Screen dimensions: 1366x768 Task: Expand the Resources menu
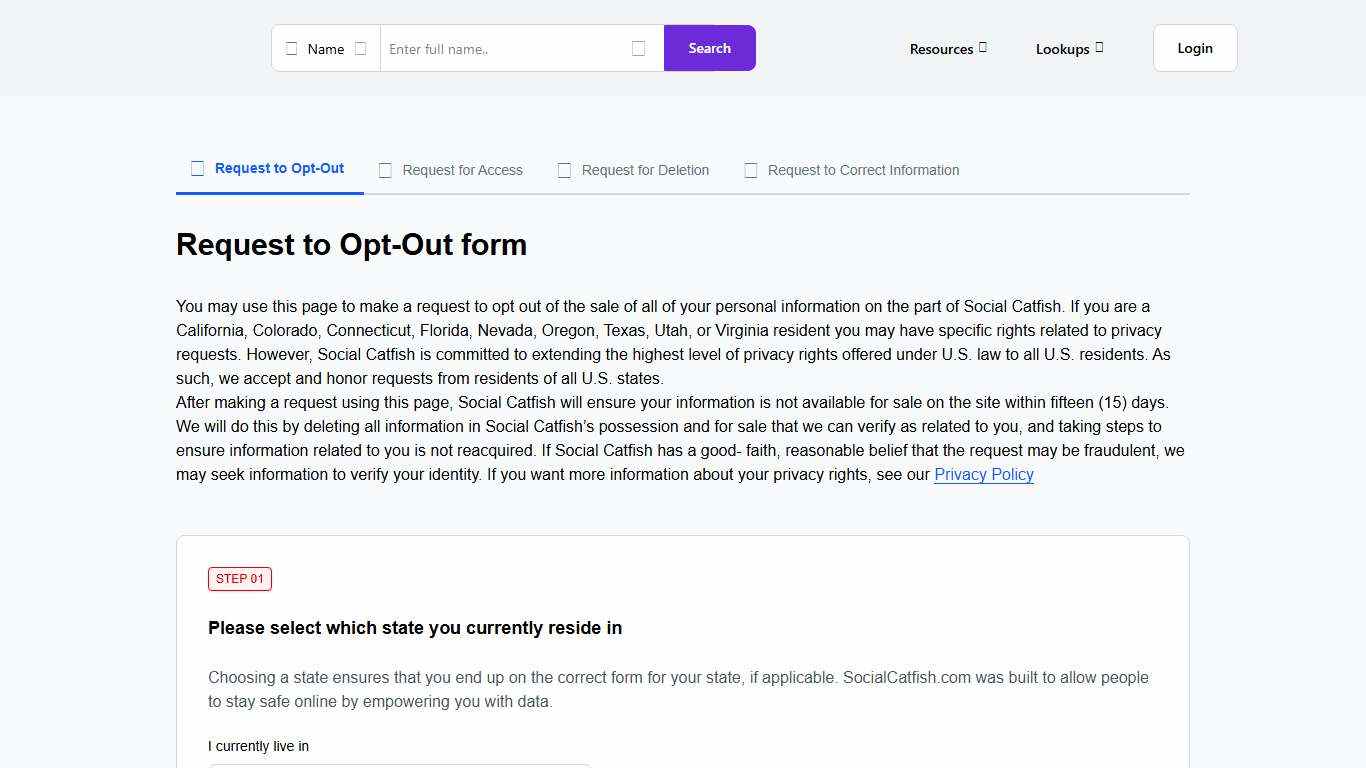click(941, 48)
